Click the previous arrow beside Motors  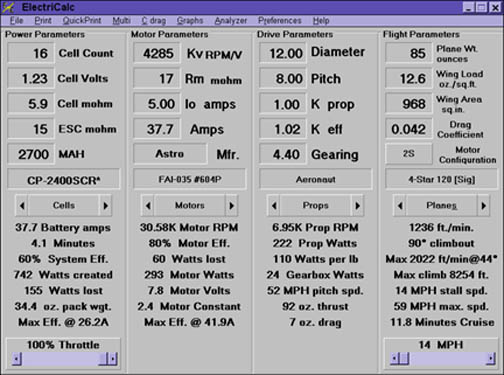(148, 206)
